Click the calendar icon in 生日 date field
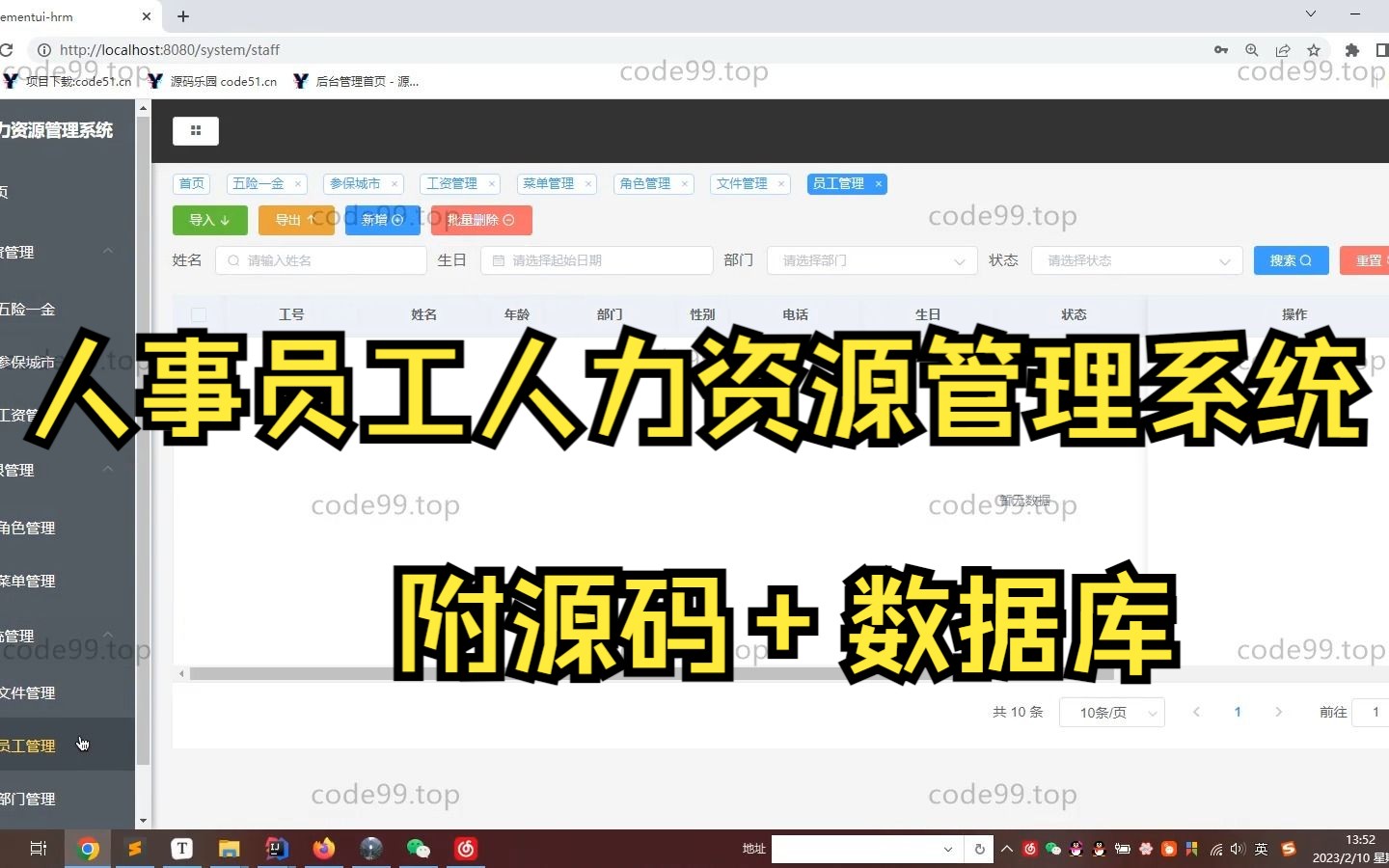1389x868 pixels. (x=497, y=260)
